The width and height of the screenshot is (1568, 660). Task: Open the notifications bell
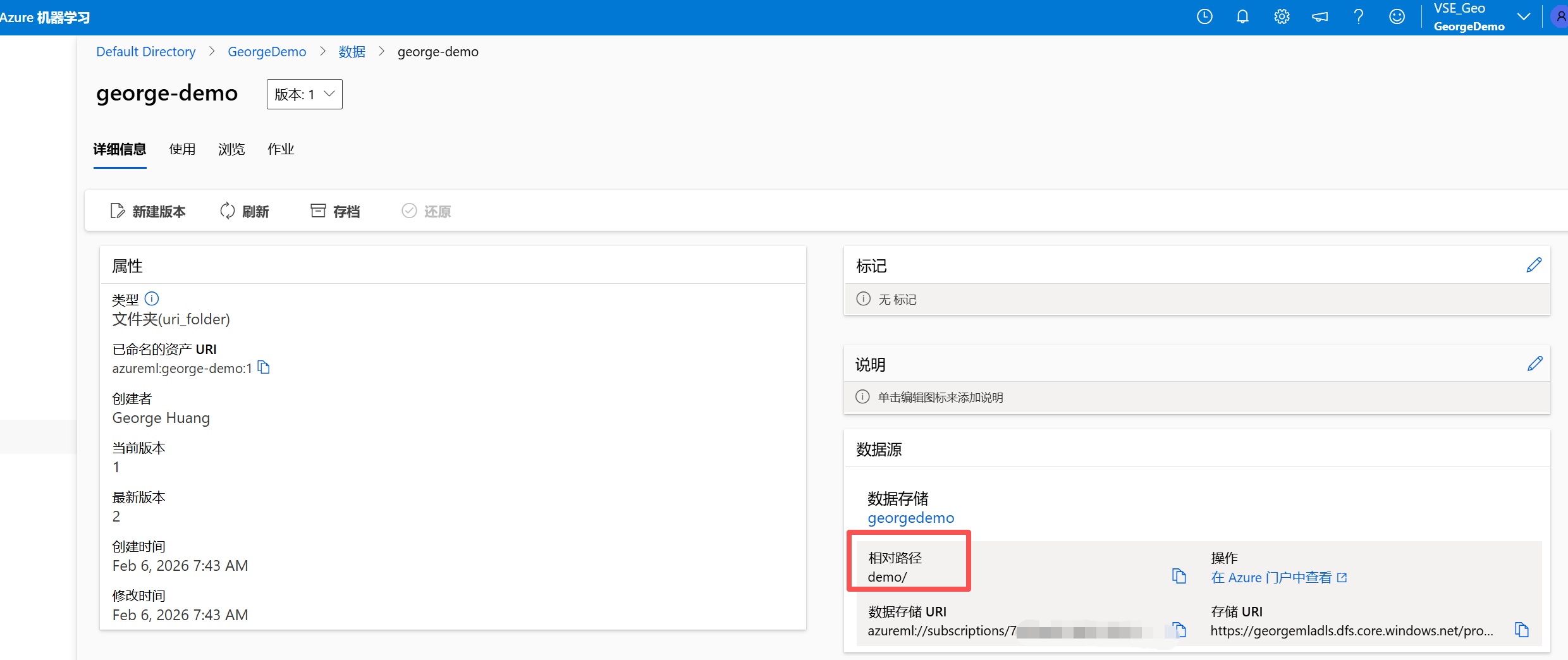point(1242,17)
